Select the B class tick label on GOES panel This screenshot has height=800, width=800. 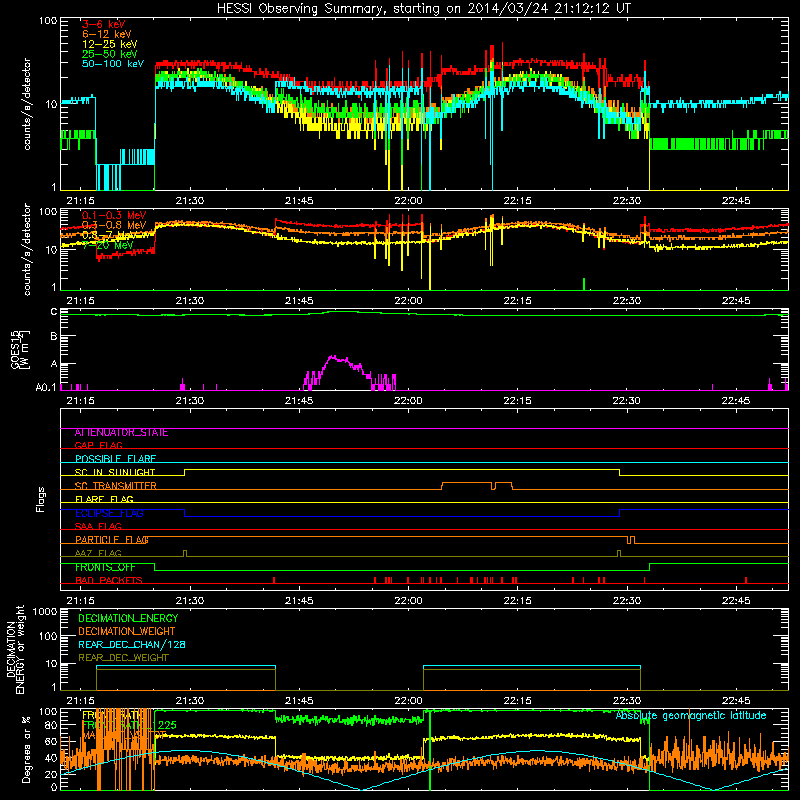coord(54,336)
